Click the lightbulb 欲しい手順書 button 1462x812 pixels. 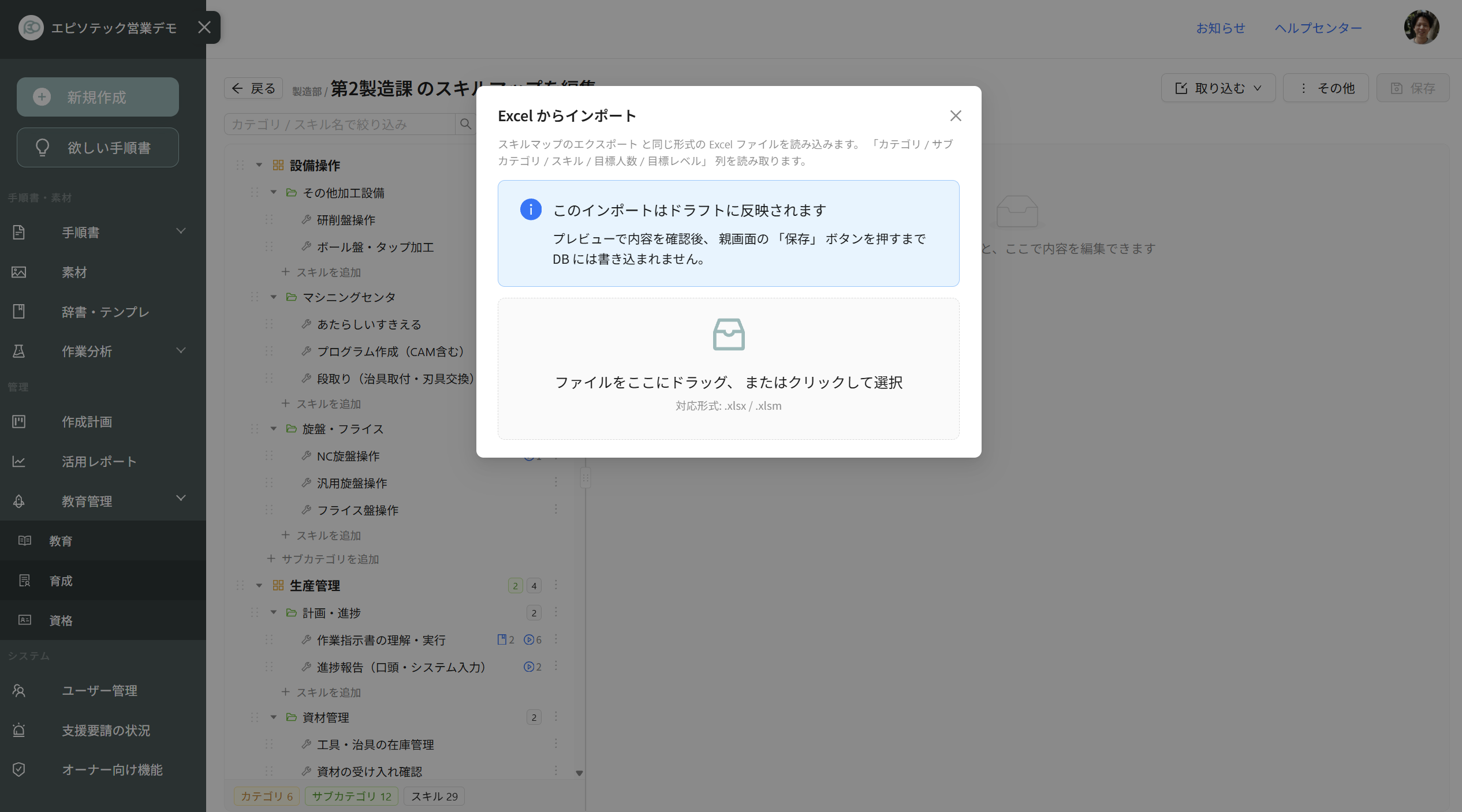(x=98, y=148)
